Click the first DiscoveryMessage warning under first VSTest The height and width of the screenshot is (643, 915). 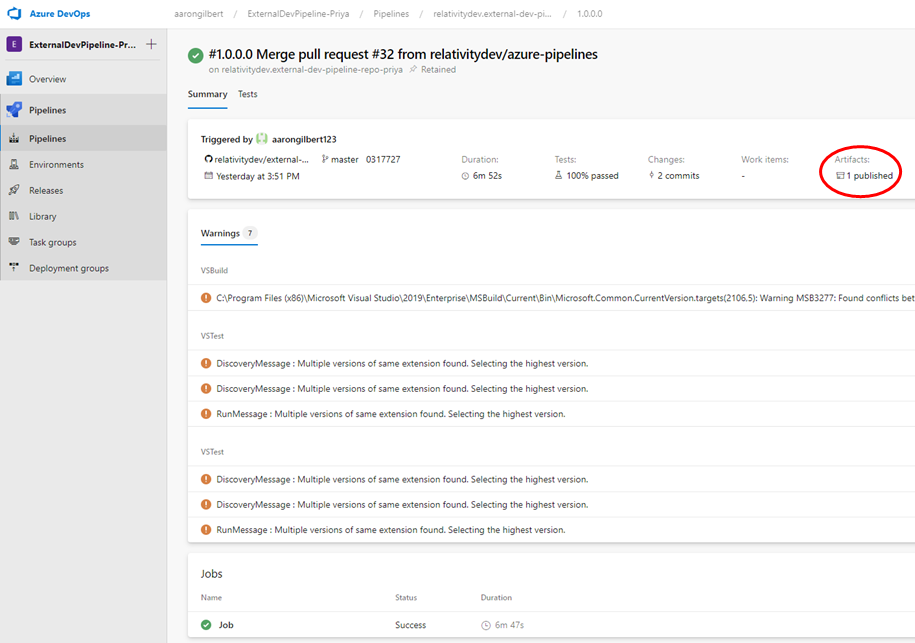pyautogui.click(x=402, y=364)
